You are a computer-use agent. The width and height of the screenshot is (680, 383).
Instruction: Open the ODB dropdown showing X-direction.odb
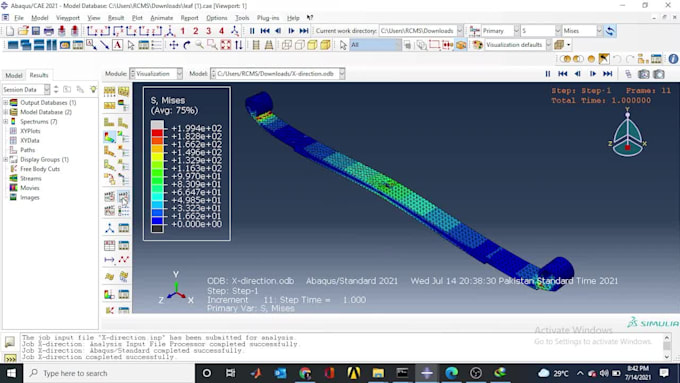(278, 74)
